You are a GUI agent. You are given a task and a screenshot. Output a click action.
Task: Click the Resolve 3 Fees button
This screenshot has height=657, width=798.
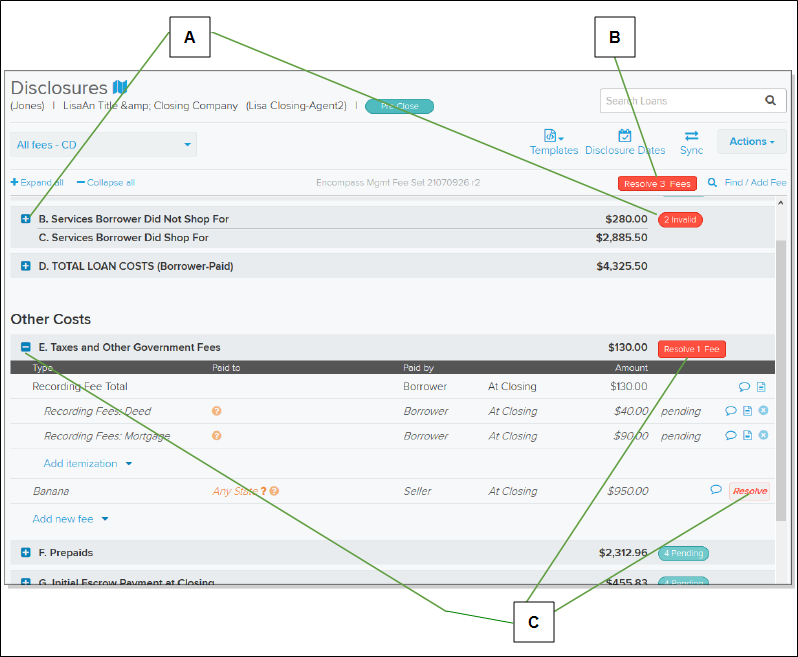click(657, 184)
